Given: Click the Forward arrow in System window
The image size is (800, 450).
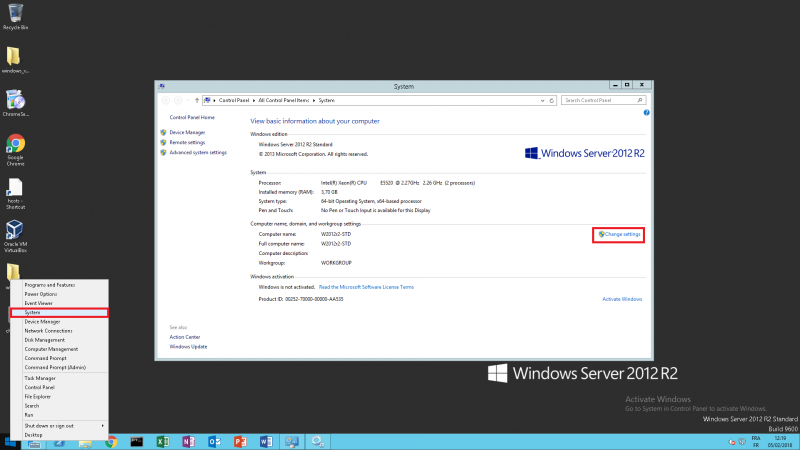Looking at the screenshot, I should (x=178, y=101).
